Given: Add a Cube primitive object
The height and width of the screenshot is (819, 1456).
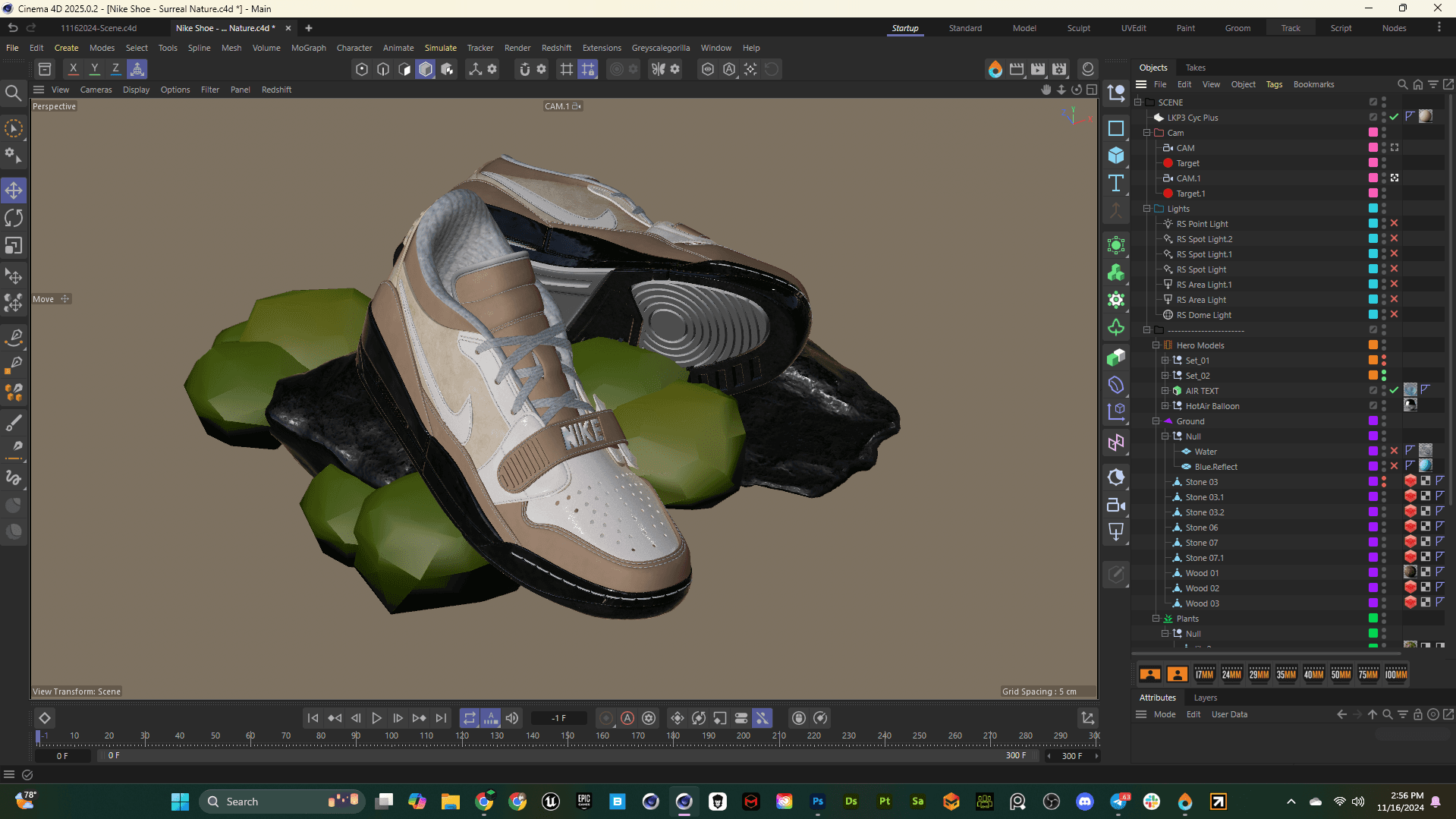Looking at the screenshot, I should pyautogui.click(x=1116, y=156).
